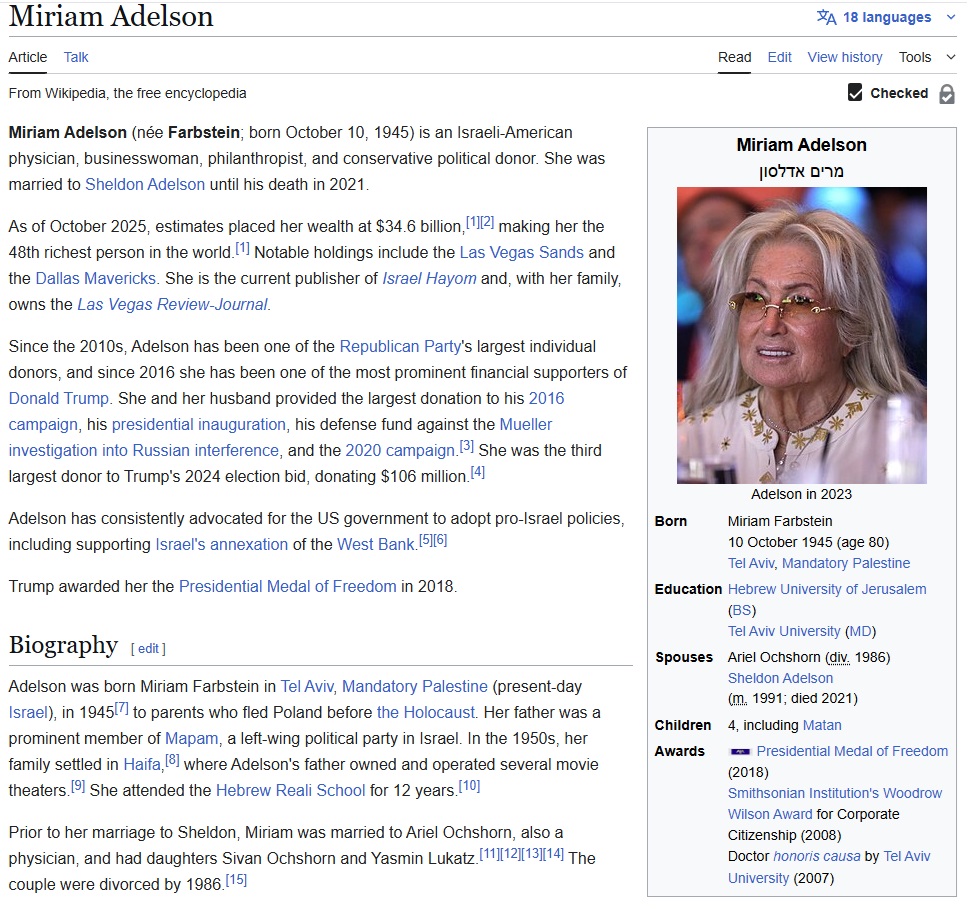This screenshot has height=909, width=979.
Task: Open the Matan link under Children
Action: [822, 725]
